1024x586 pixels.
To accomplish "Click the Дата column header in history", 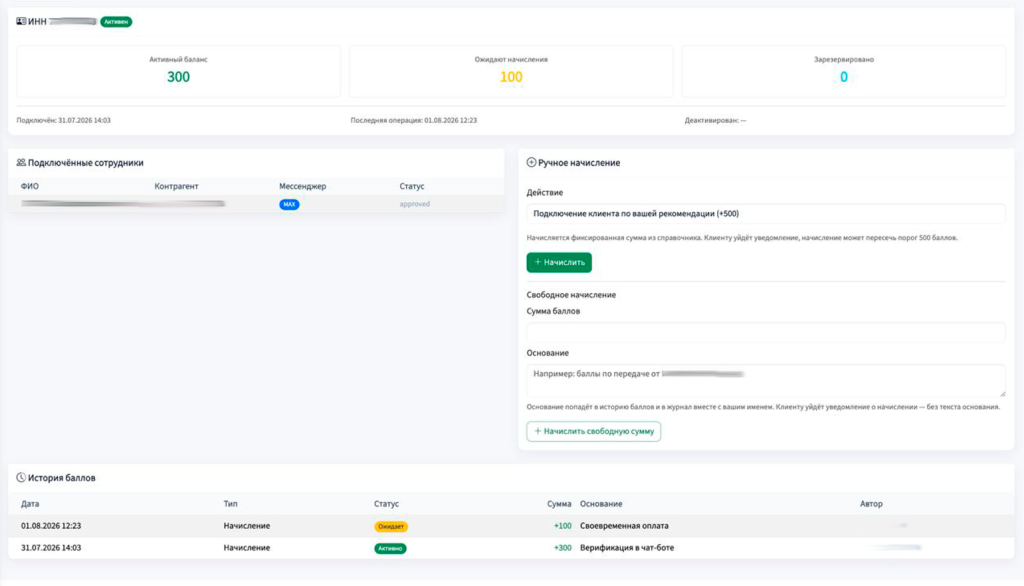I will pos(30,504).
